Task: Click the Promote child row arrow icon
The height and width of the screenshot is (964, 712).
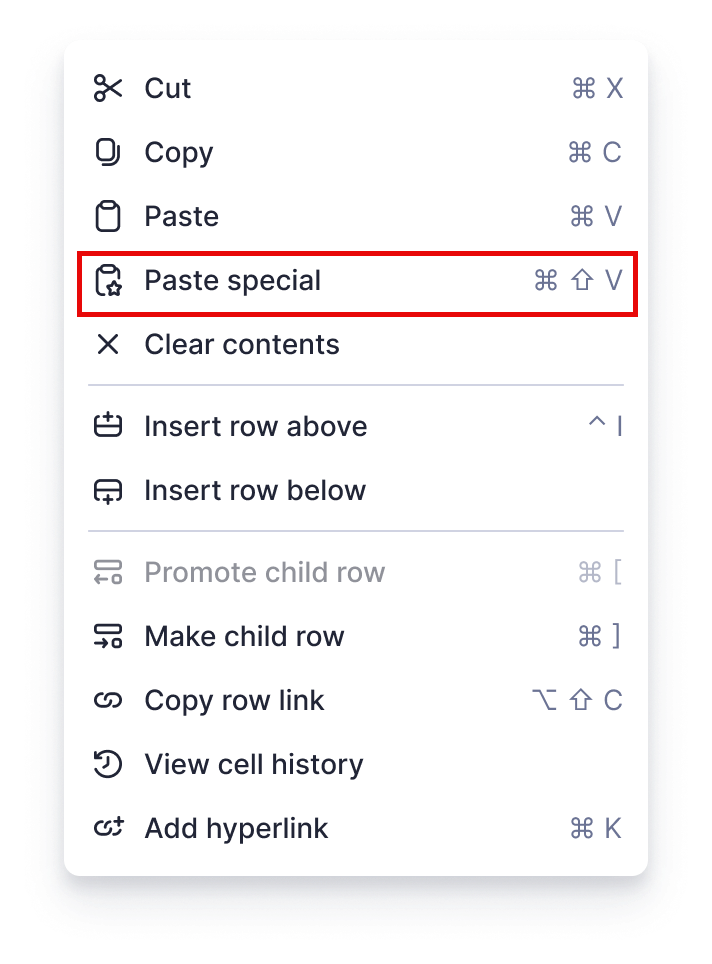Action: [110, 572]
